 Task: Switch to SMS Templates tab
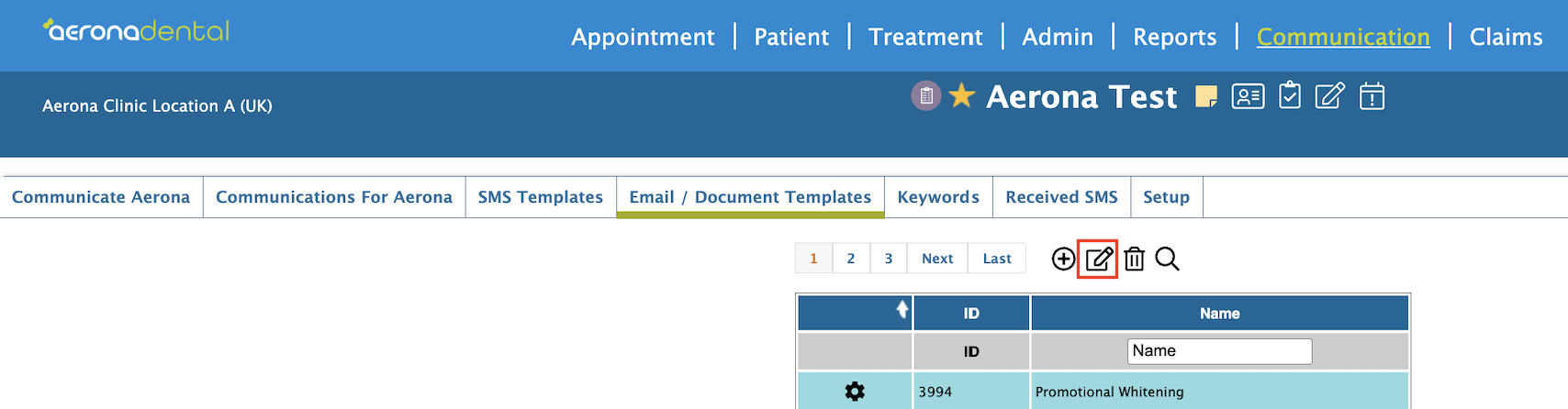[x=541, y=197]
